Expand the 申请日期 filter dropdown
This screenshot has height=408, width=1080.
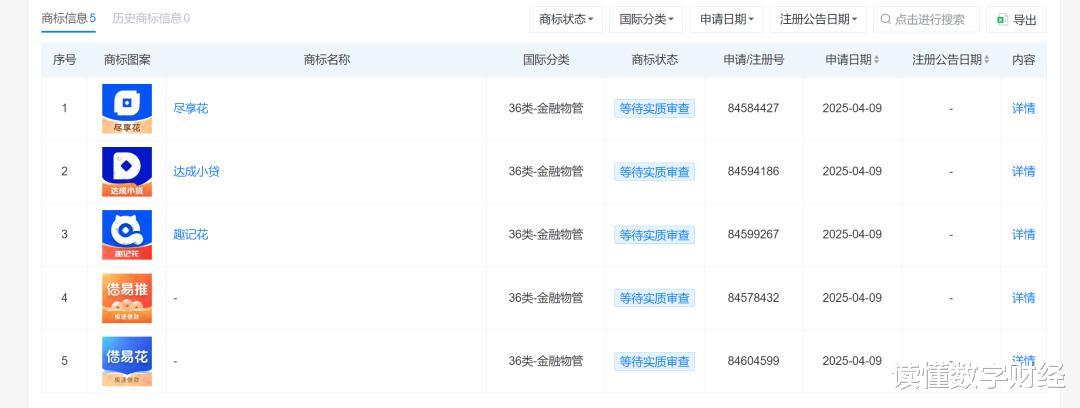click(x=726, y=19)
